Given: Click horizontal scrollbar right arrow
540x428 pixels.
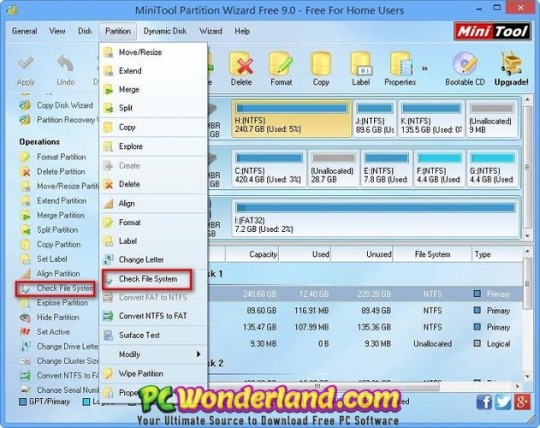Looking at the screenshot, I should tap(518, 386).
